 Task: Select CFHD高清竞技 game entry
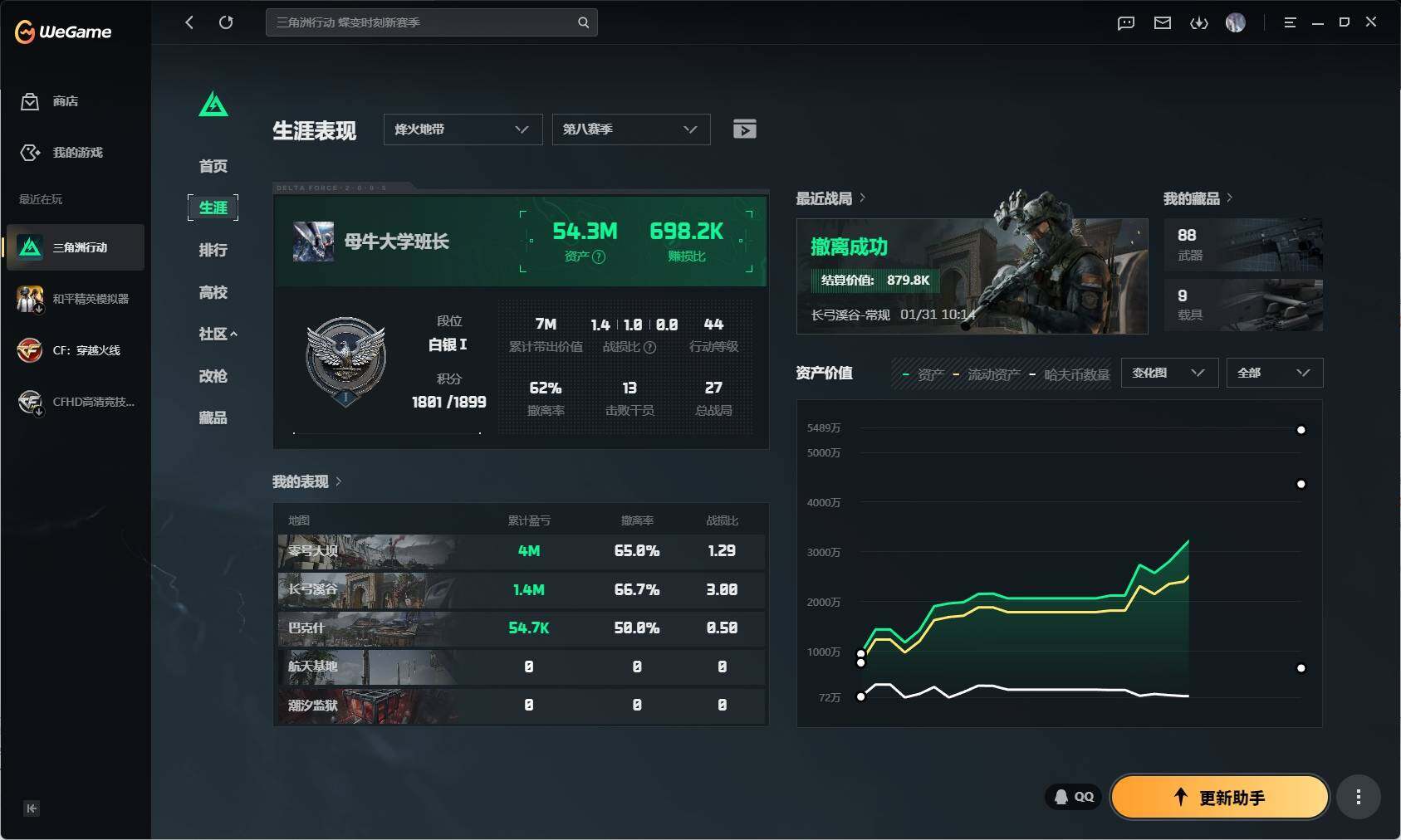[76, 402]
